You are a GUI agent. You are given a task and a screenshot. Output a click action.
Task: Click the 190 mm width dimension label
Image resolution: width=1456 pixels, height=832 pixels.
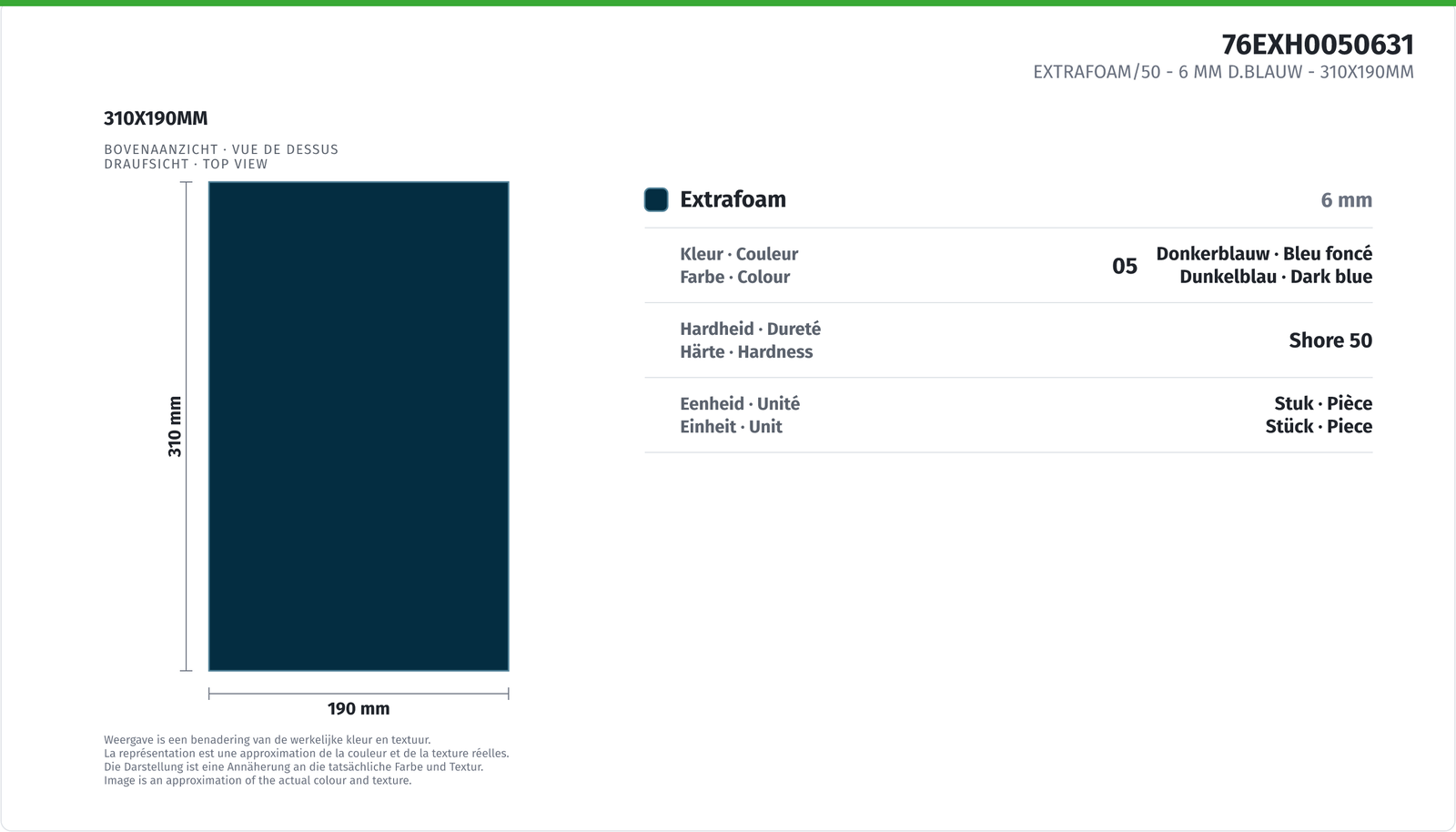click(x=359, y=708)
